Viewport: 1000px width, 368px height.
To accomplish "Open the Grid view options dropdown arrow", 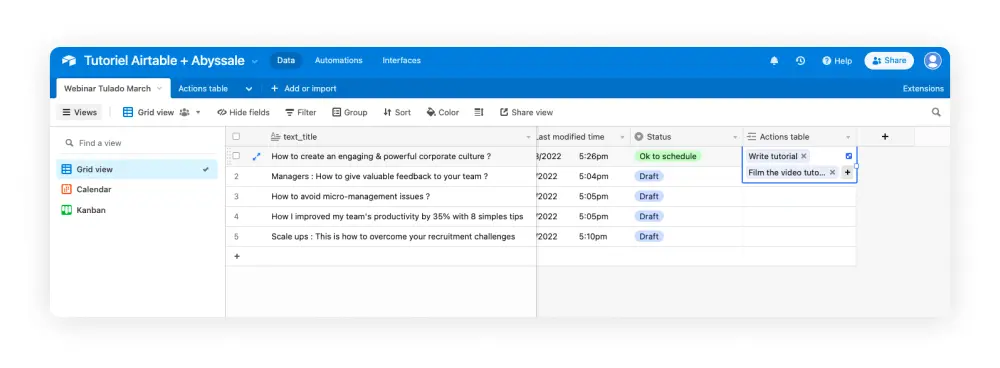I will tap(198, 112).
